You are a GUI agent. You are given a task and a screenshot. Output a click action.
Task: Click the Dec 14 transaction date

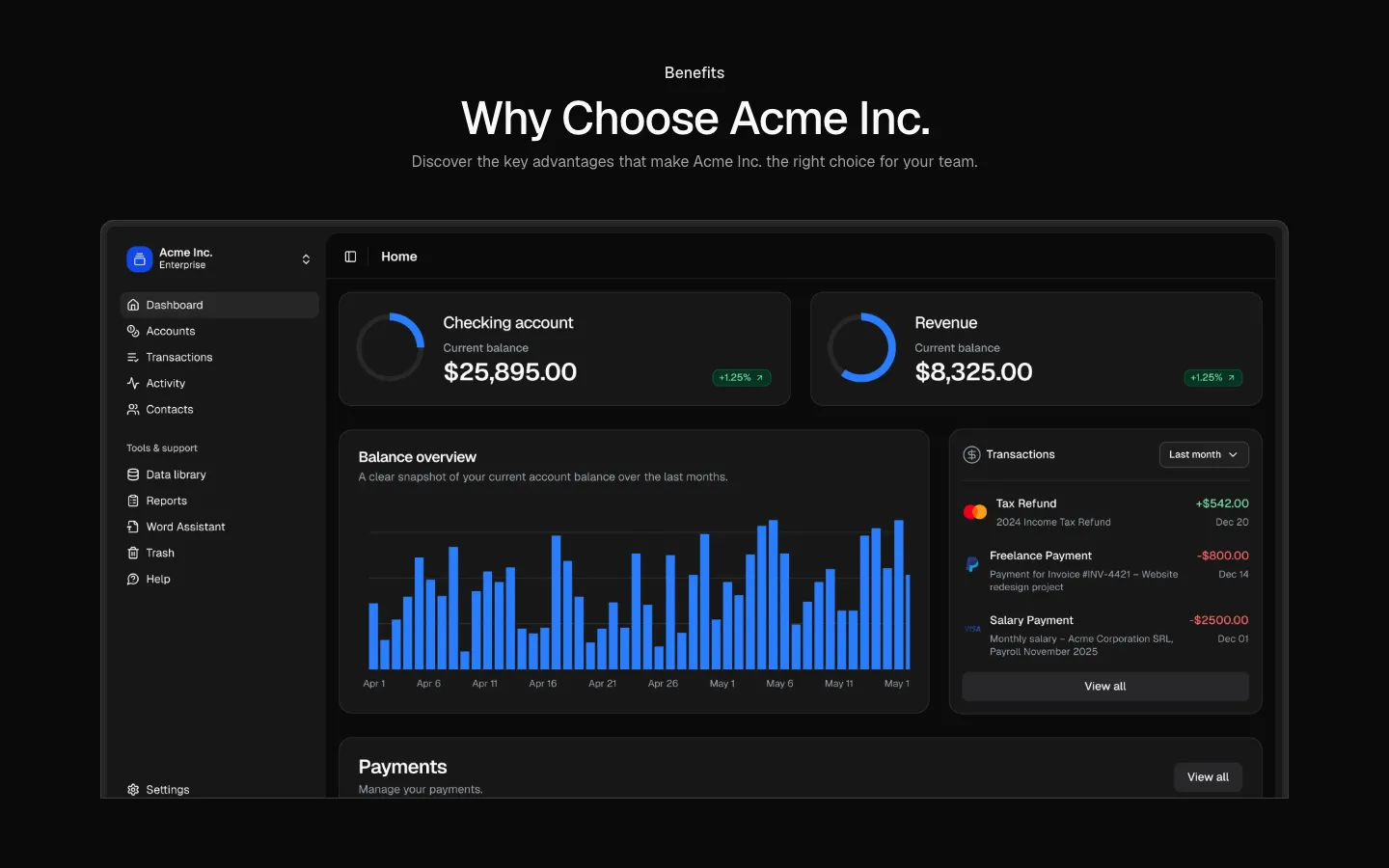click(x=1234, y=574)
